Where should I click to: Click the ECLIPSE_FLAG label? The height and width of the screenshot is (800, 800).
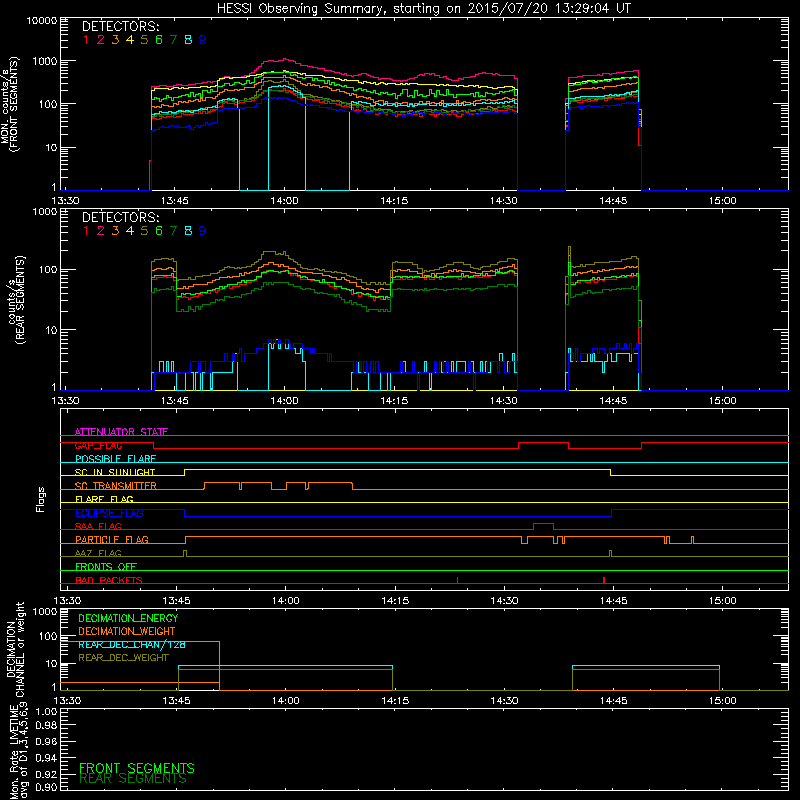[x=109, y=513]
